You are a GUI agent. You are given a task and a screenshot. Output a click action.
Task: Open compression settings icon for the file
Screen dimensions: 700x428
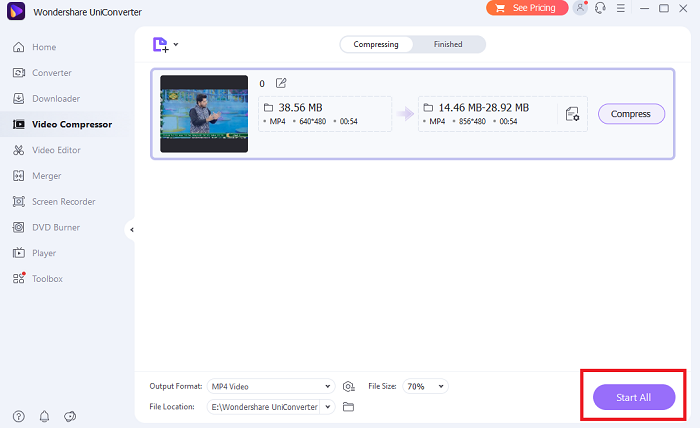pos(572,114)
